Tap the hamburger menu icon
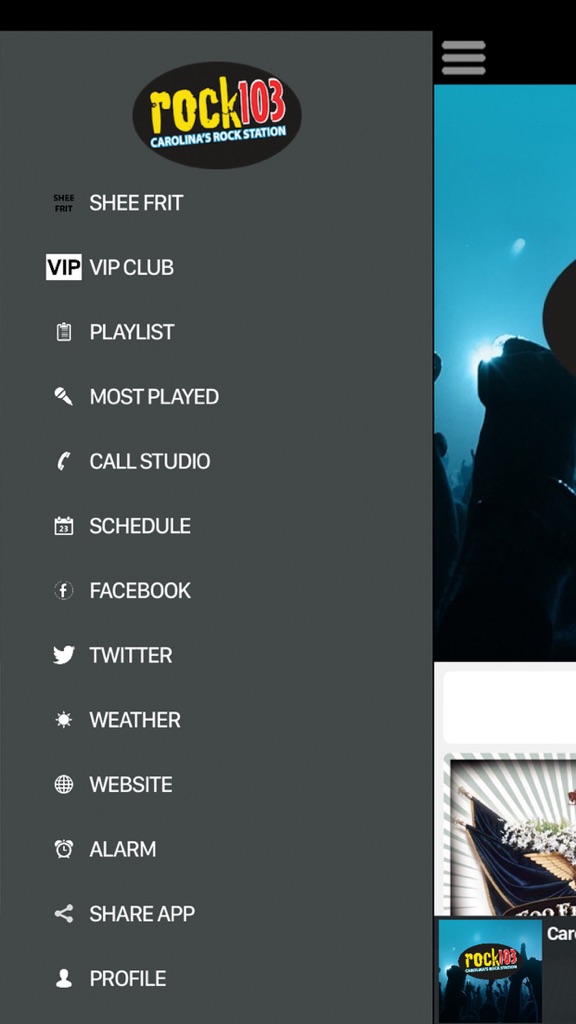Viewport: 576px width, 1024px height. point(463,57)
